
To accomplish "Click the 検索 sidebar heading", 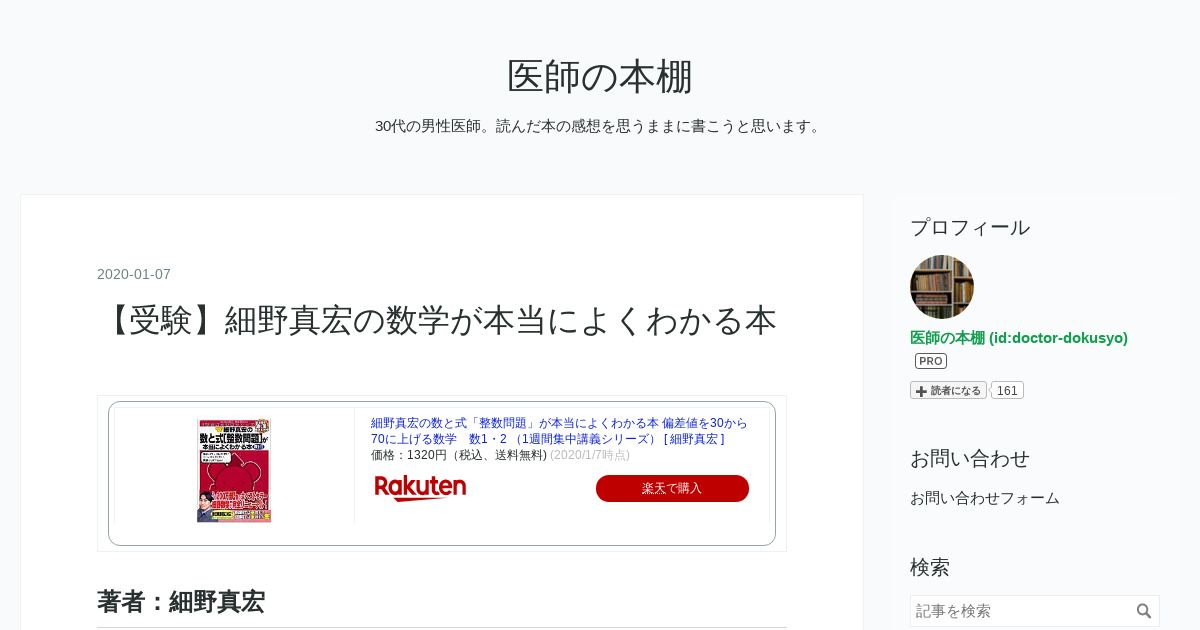I will pos(930,567).
